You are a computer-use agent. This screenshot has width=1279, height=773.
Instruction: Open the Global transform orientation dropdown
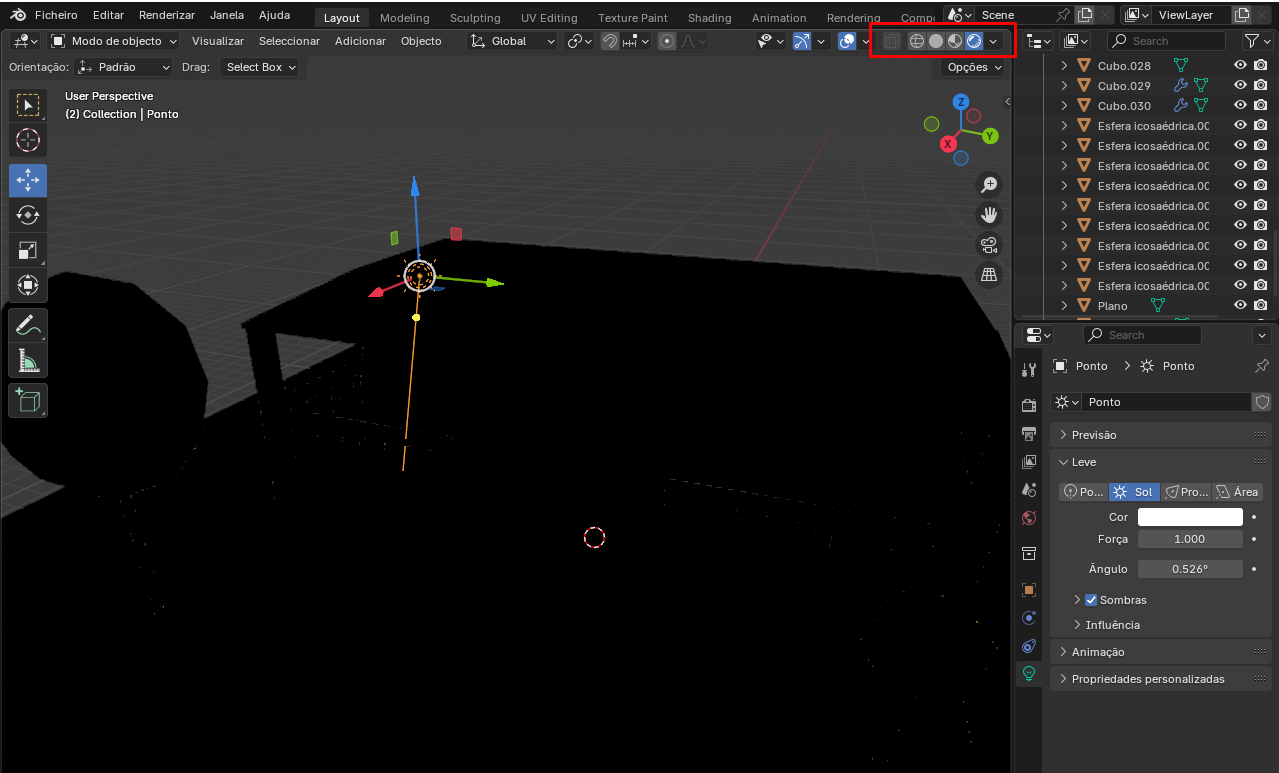pos(513,41)
